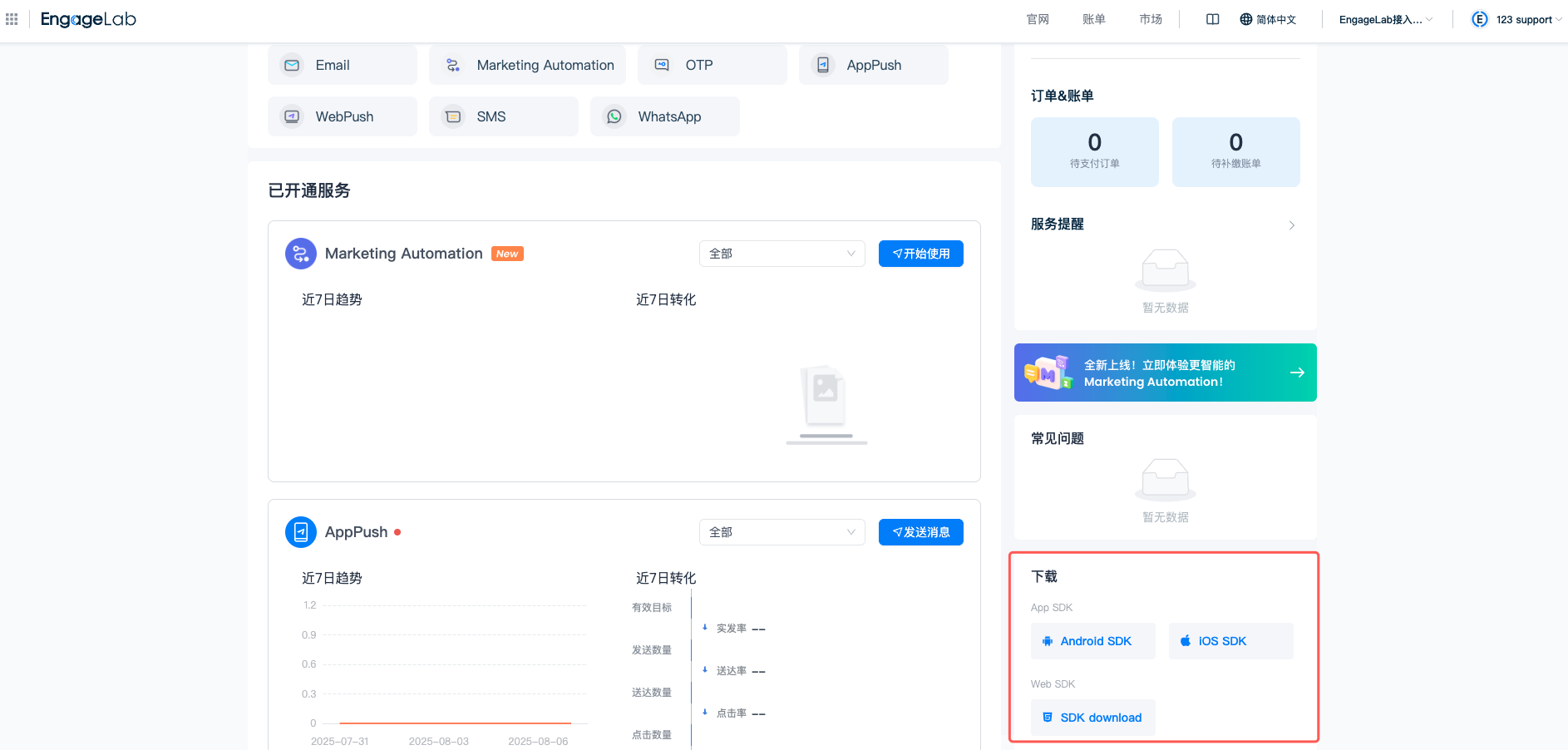Image resolution: width=1568 pixels, height=750 pixels.
Task: Click the 发送消息 button
Action: (x=921, y=532)
